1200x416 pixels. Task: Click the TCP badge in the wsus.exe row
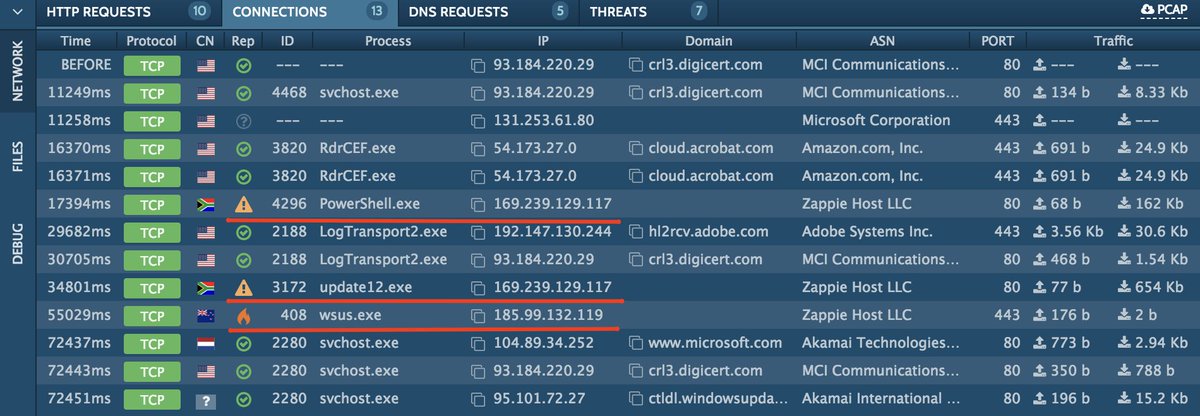pos(152,317)
